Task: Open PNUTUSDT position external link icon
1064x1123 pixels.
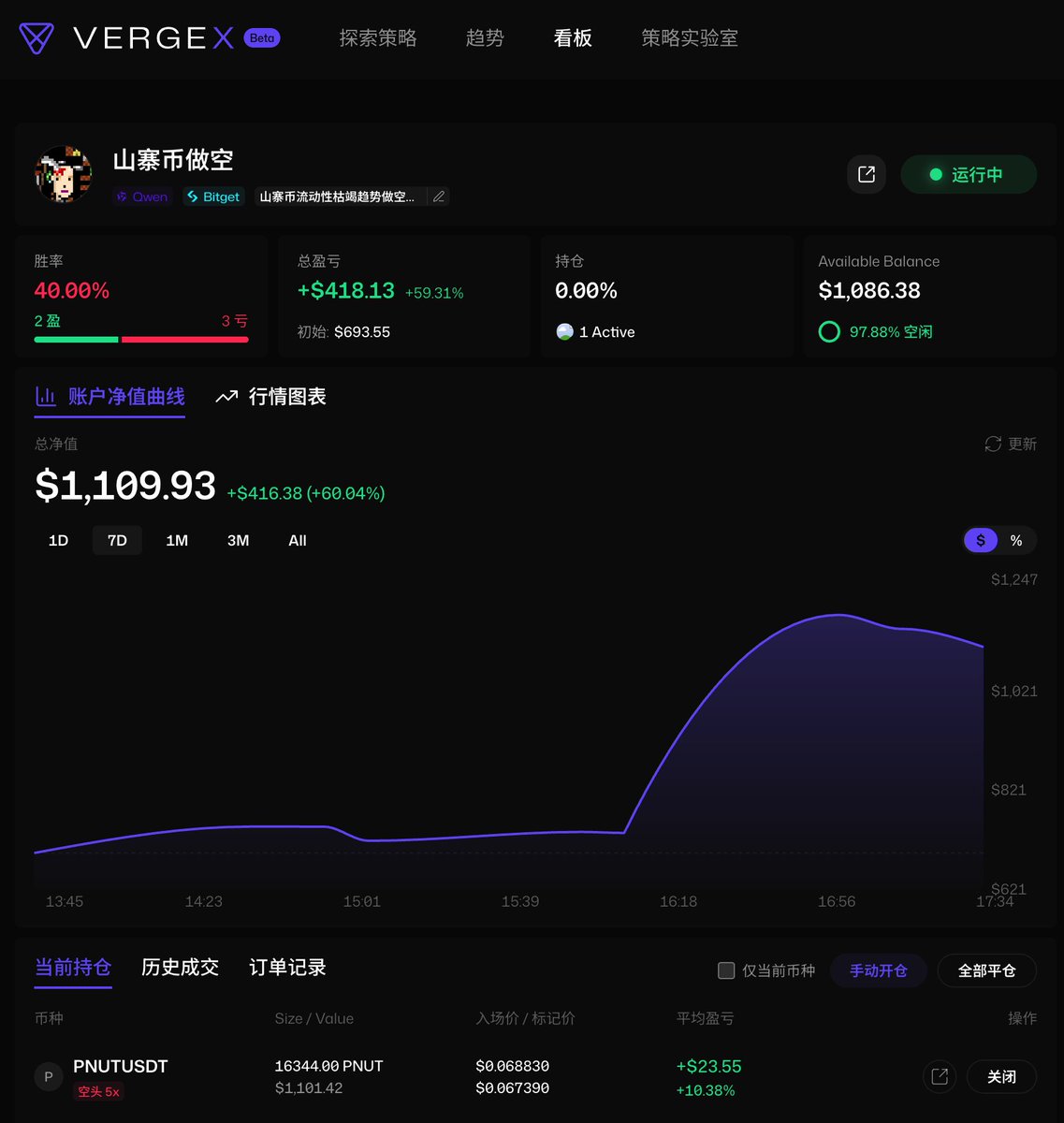Action: coord(940,1076)
